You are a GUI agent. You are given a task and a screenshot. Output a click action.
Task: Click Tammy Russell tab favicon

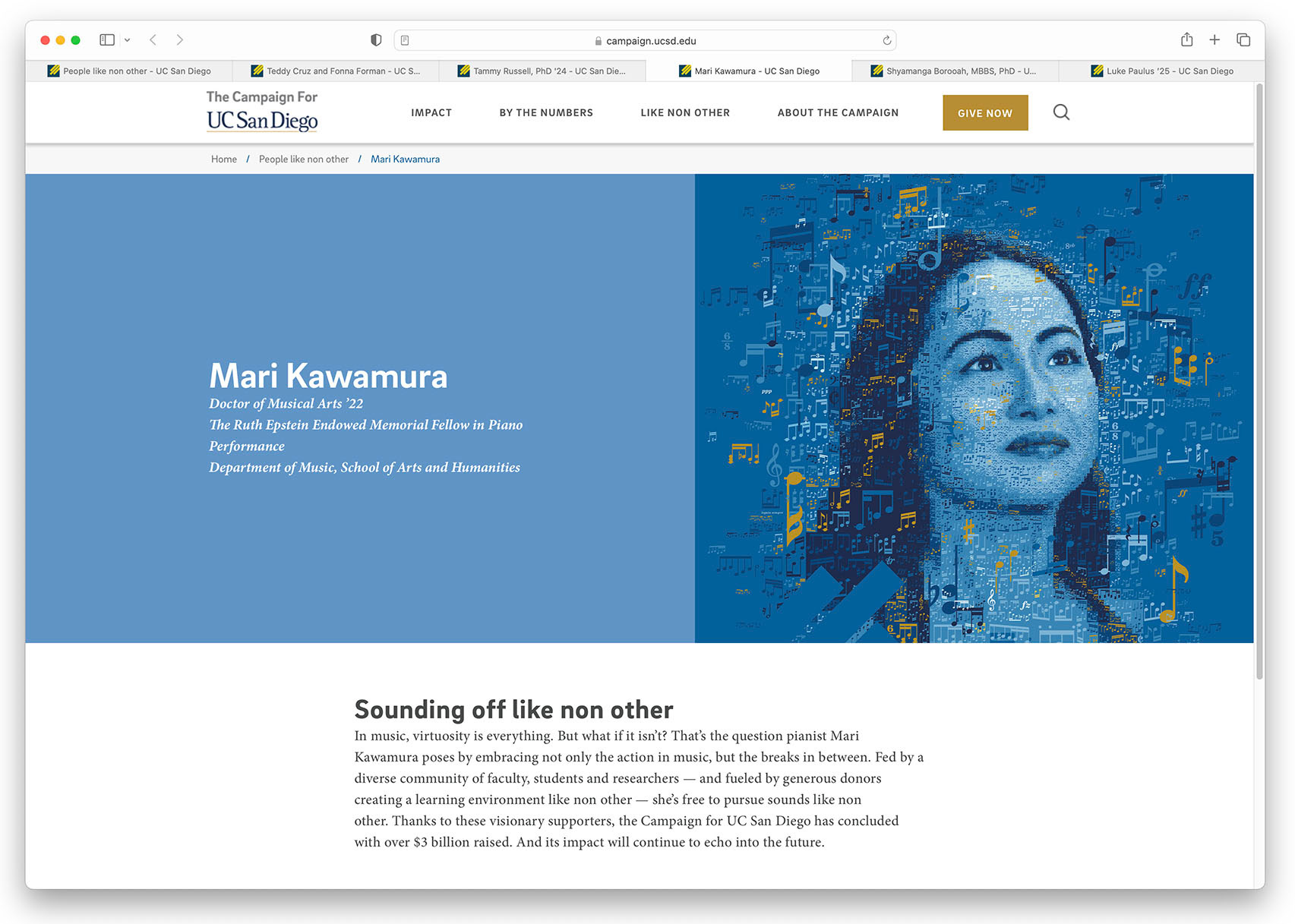(463, 71)
